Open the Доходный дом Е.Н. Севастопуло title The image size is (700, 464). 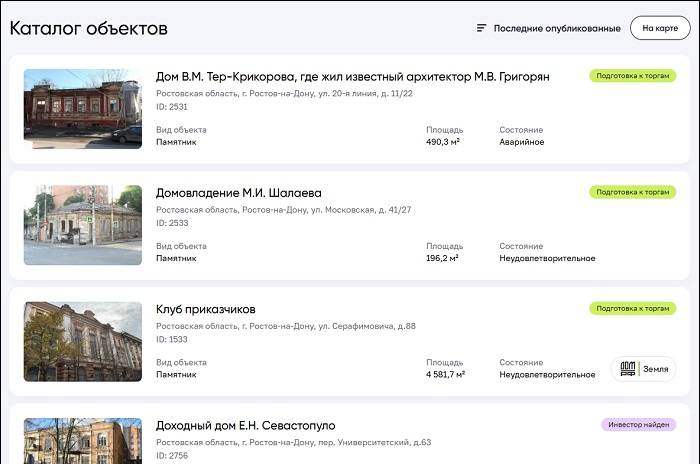pyautogui.click(x=246, y=426)
